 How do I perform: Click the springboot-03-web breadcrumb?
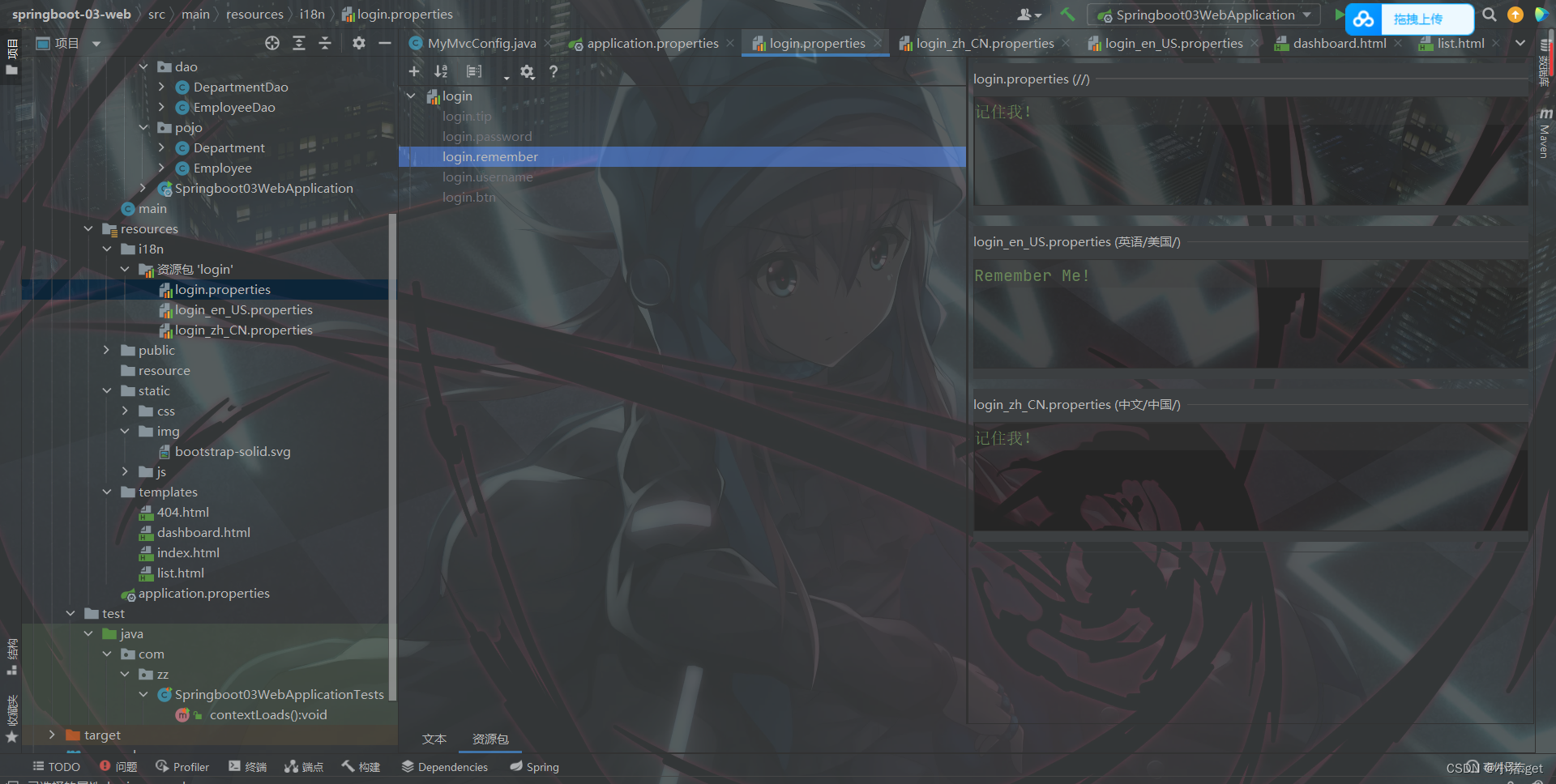pos(71,15)
